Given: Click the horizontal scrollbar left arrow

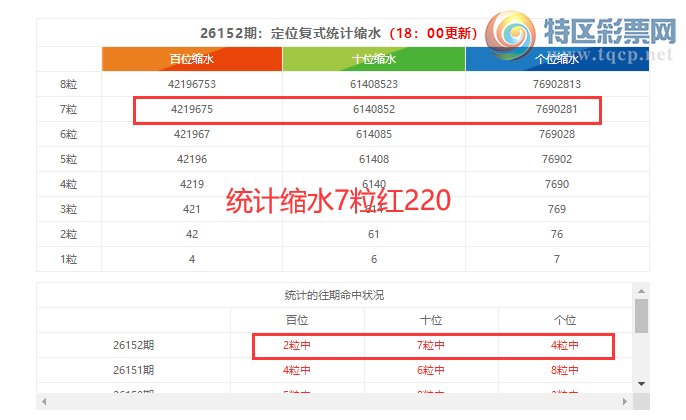Looking at the screenshot, I should point(44,401).
